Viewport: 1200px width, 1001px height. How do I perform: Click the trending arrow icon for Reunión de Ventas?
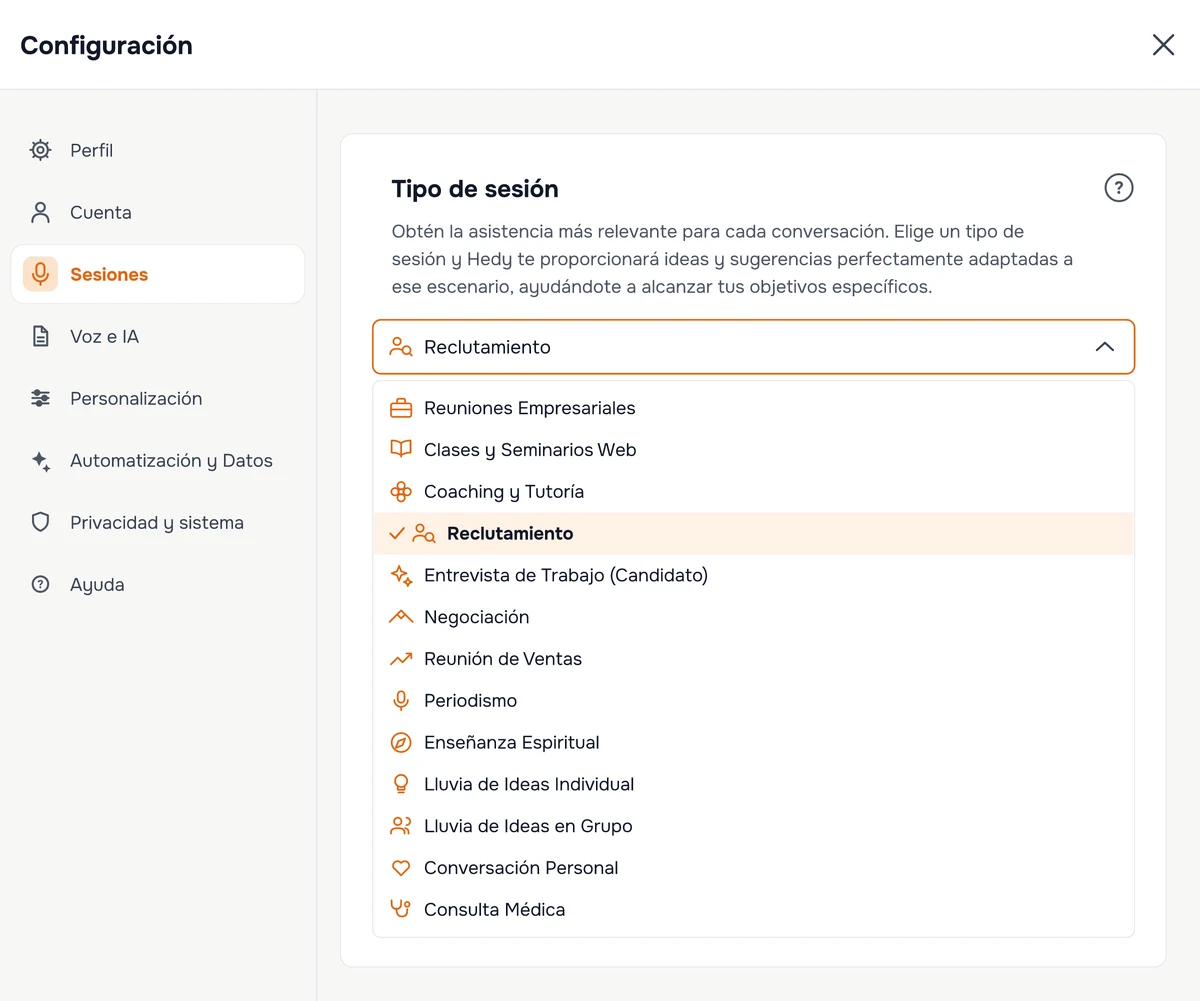click(x=401, y=659)
